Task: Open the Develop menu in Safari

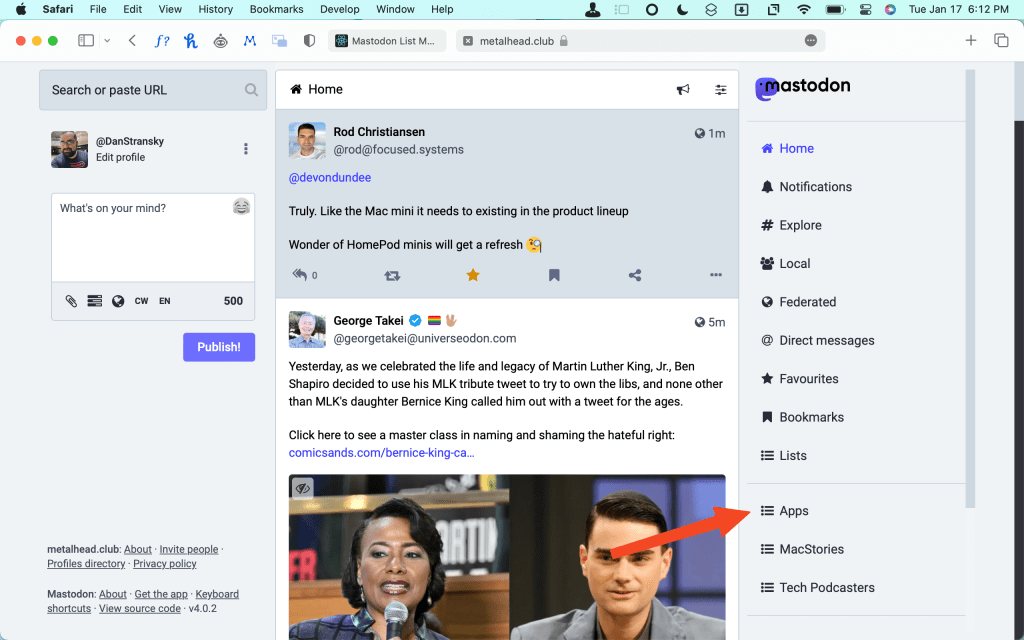Action: [x=339, y=9]
